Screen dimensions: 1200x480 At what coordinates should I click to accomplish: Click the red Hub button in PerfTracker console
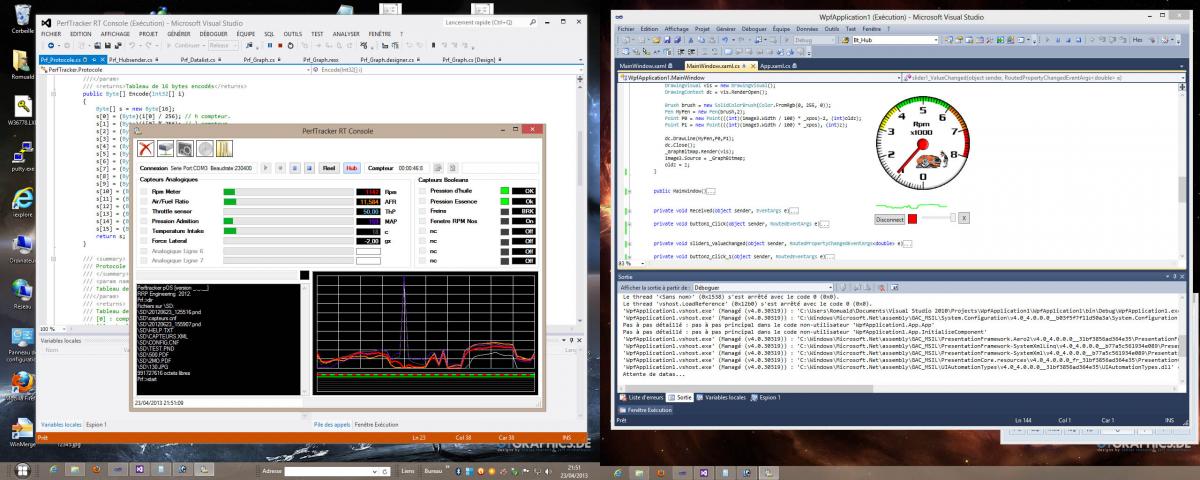pyautogui.click(x=352, y=168)
